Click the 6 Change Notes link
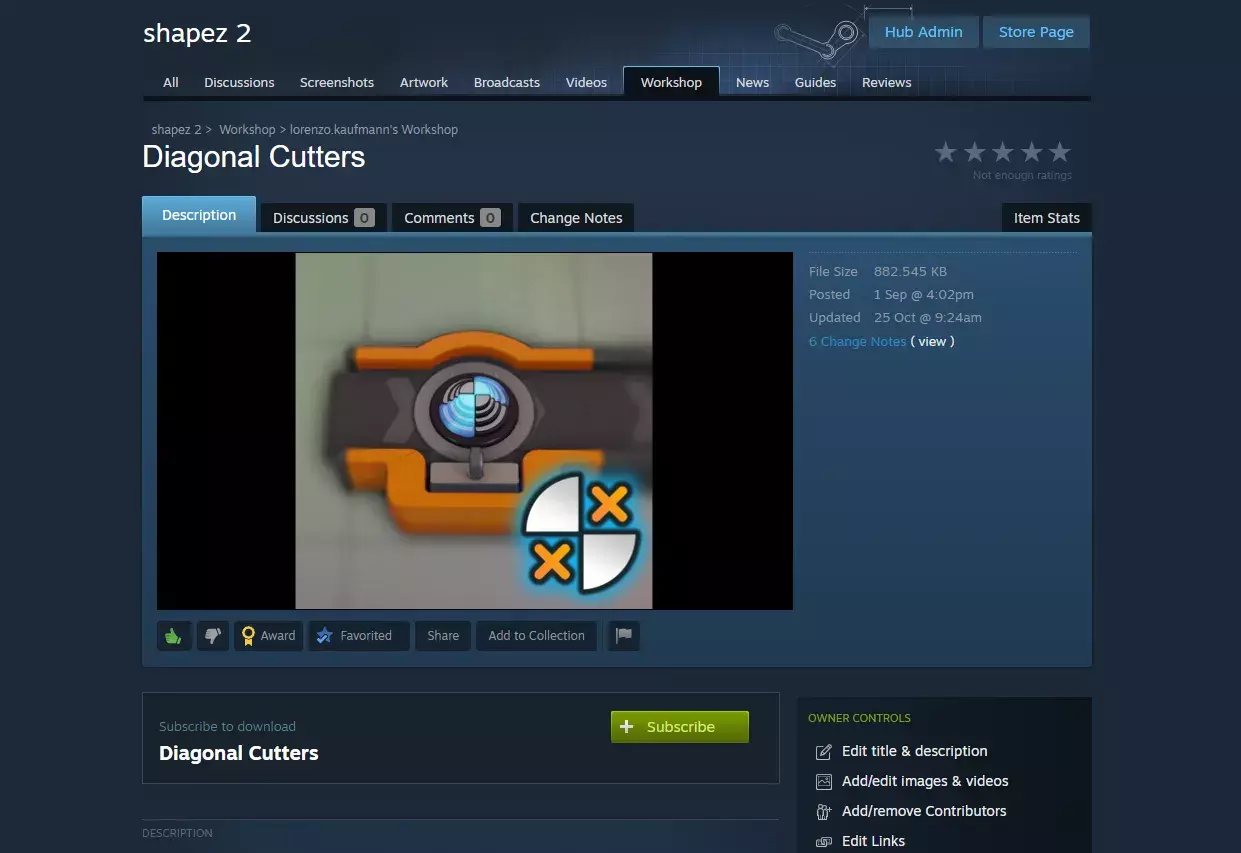1241x853 pixels. 858,341
